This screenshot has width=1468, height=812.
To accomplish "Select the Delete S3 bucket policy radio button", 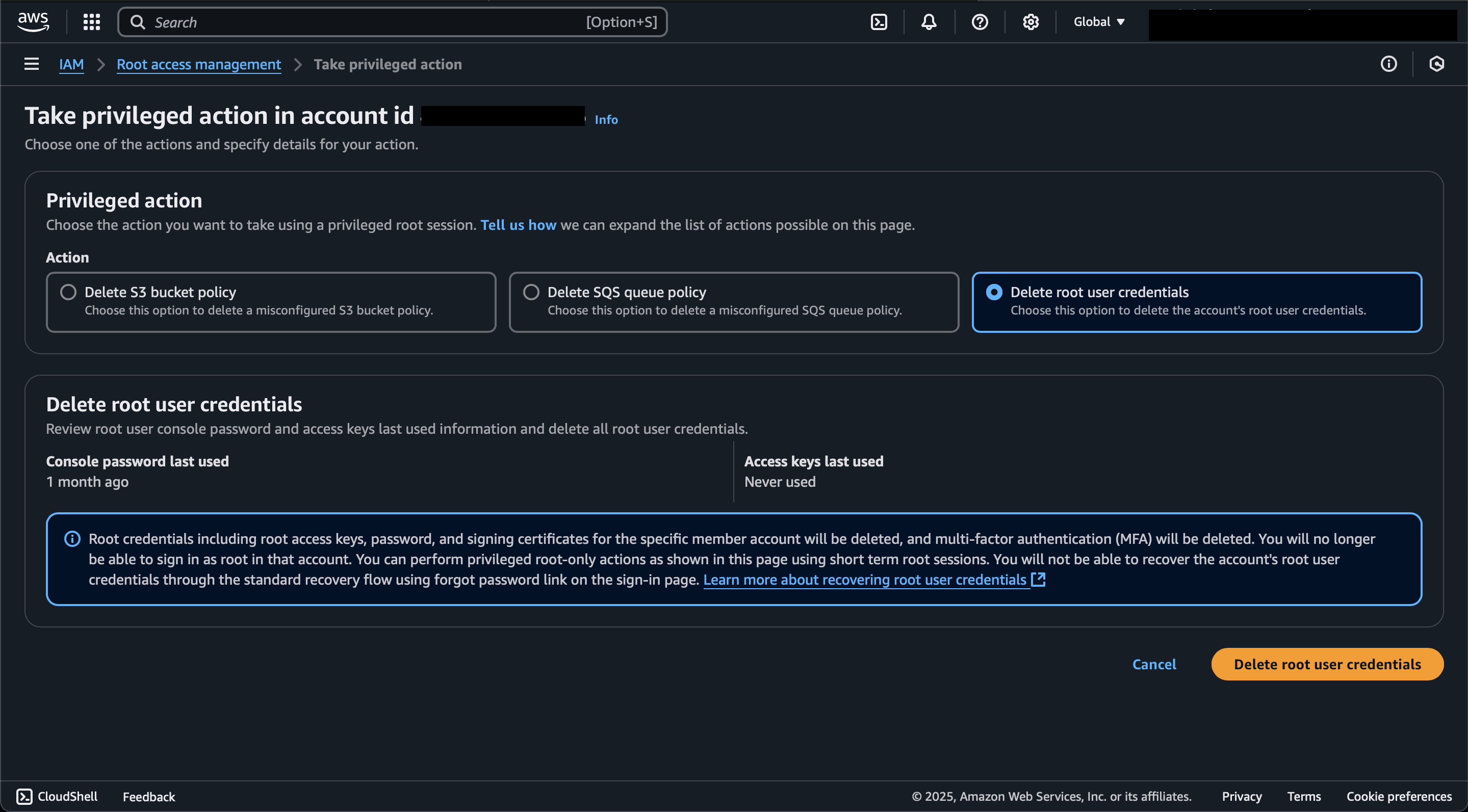I will click(68, 292).
